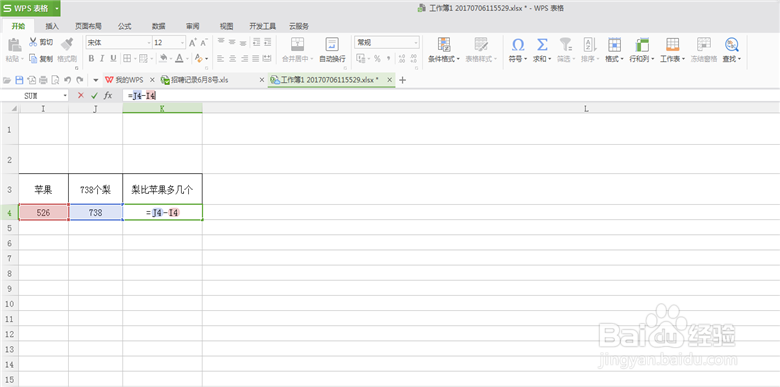Toggle Bold formatting
780x387 pixels.
click(x=91, y=59)
